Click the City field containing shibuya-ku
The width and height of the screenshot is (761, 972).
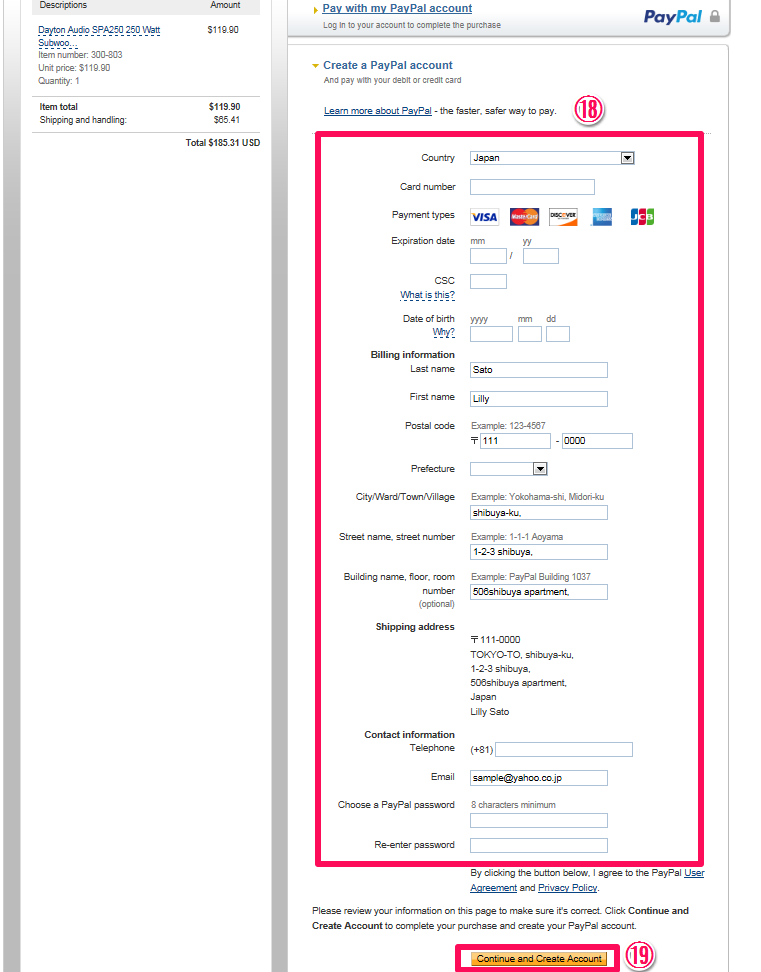point(539,513)
